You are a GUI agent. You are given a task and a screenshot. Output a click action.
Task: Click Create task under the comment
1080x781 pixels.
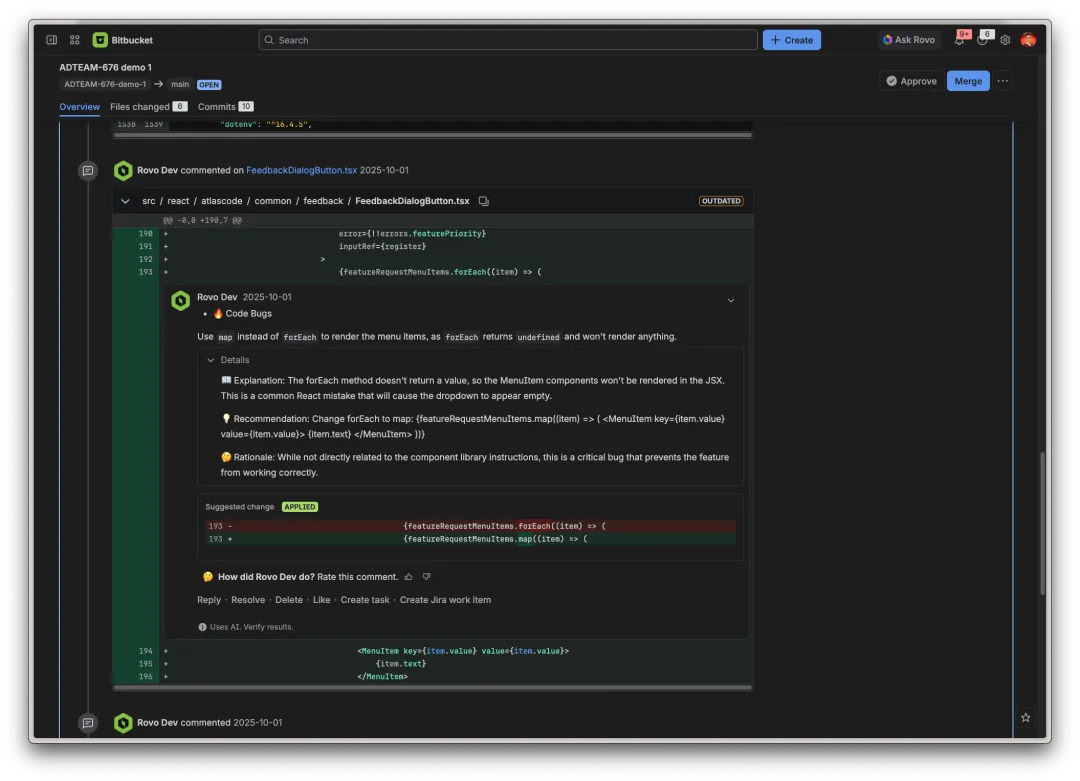[x=365, y=600]
